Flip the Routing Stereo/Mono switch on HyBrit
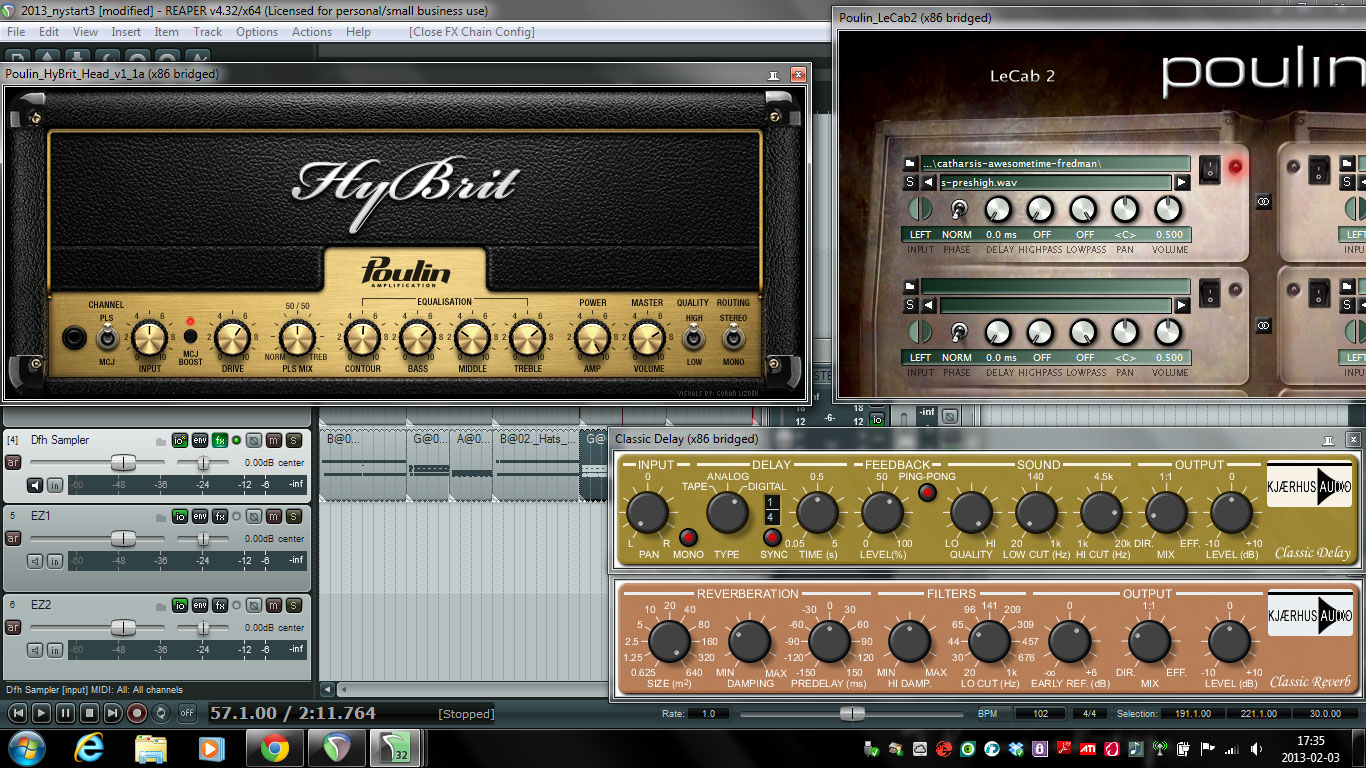This screenshot has height=768, width=1366. 733,339
